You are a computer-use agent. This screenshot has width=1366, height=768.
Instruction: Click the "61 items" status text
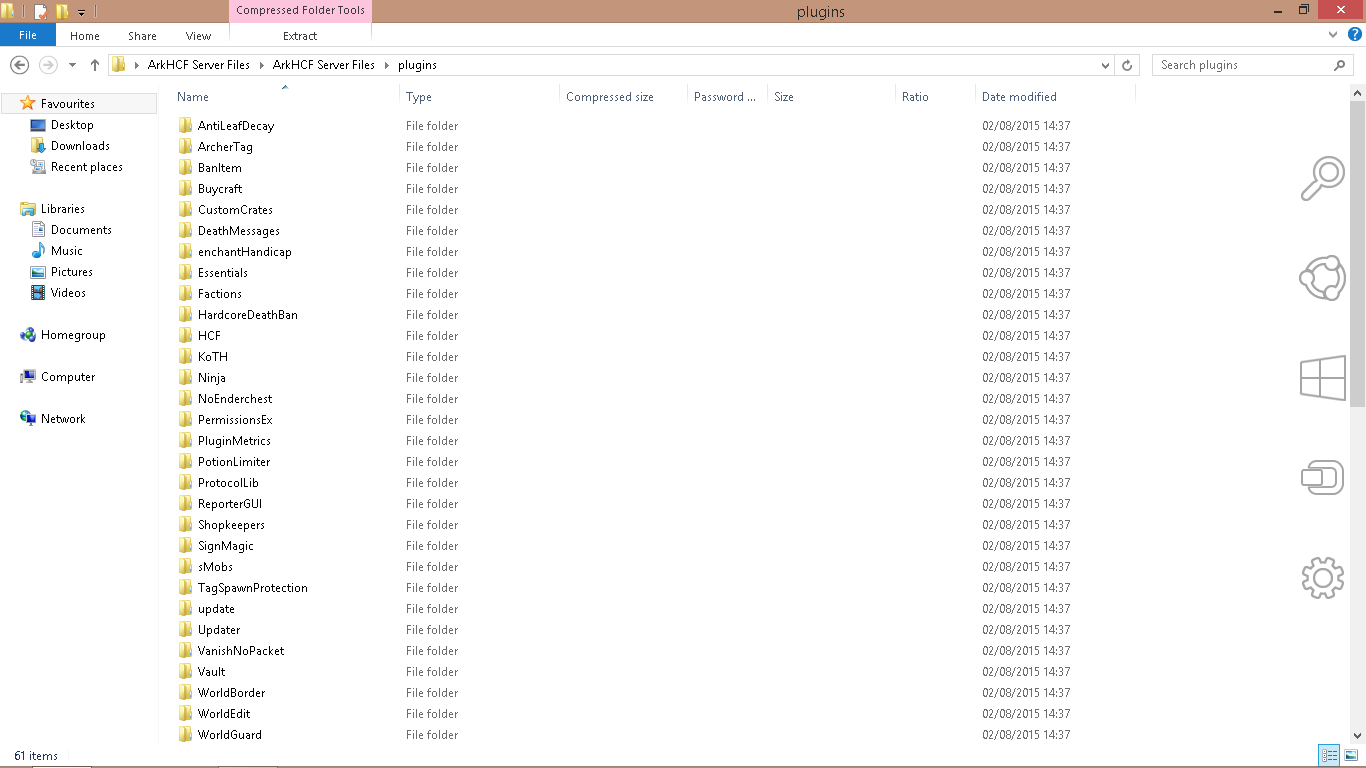36,756
